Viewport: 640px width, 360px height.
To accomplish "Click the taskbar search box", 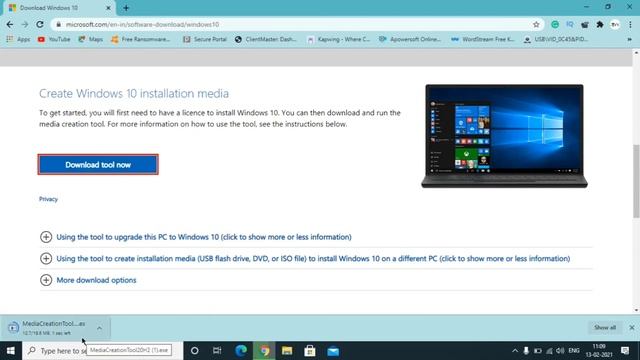I will tap(102, 351).
